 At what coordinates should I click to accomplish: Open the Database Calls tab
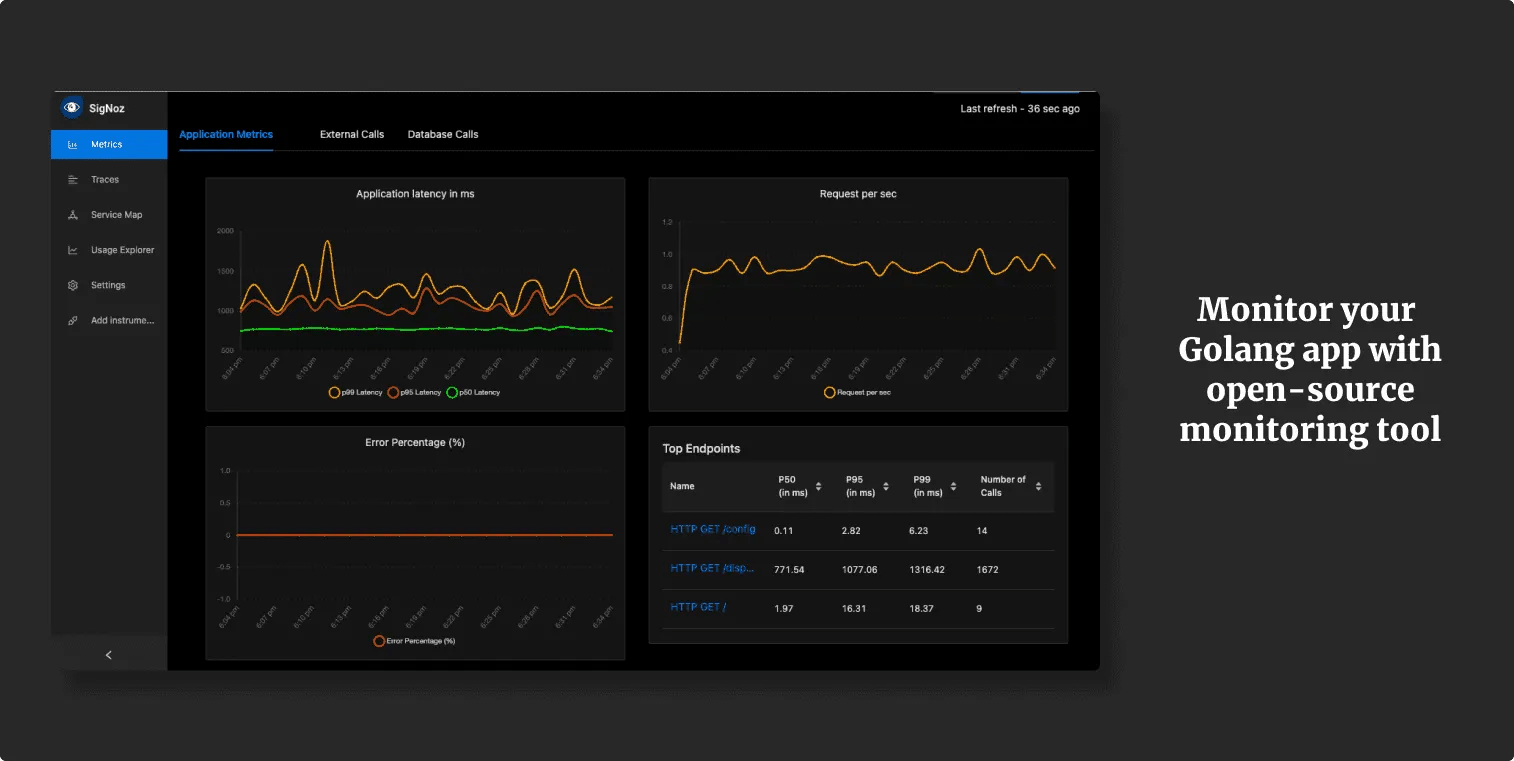tap(443, 133)
